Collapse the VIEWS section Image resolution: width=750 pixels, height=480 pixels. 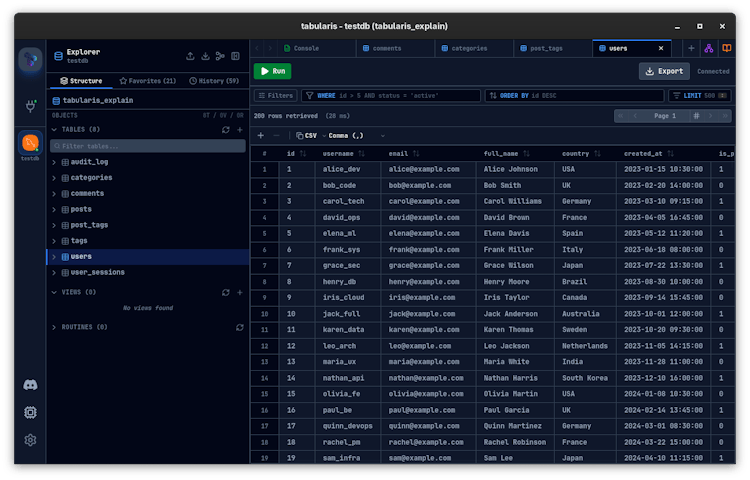point(54,292)
